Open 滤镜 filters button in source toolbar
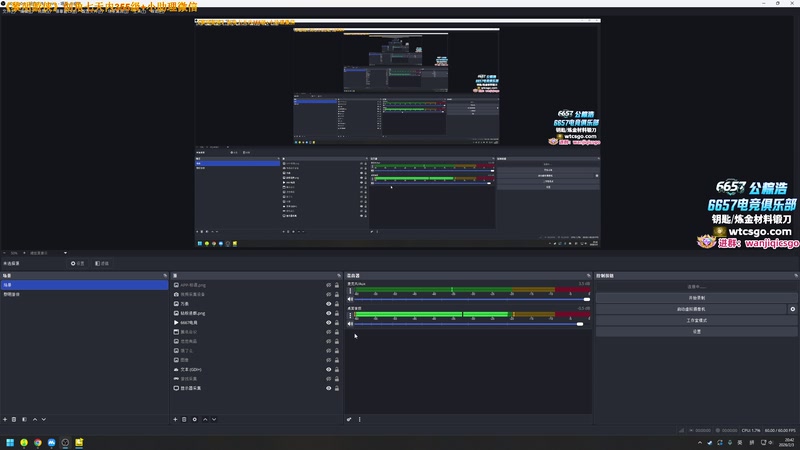This screenshot has height=450, width=800. (102, 263)
